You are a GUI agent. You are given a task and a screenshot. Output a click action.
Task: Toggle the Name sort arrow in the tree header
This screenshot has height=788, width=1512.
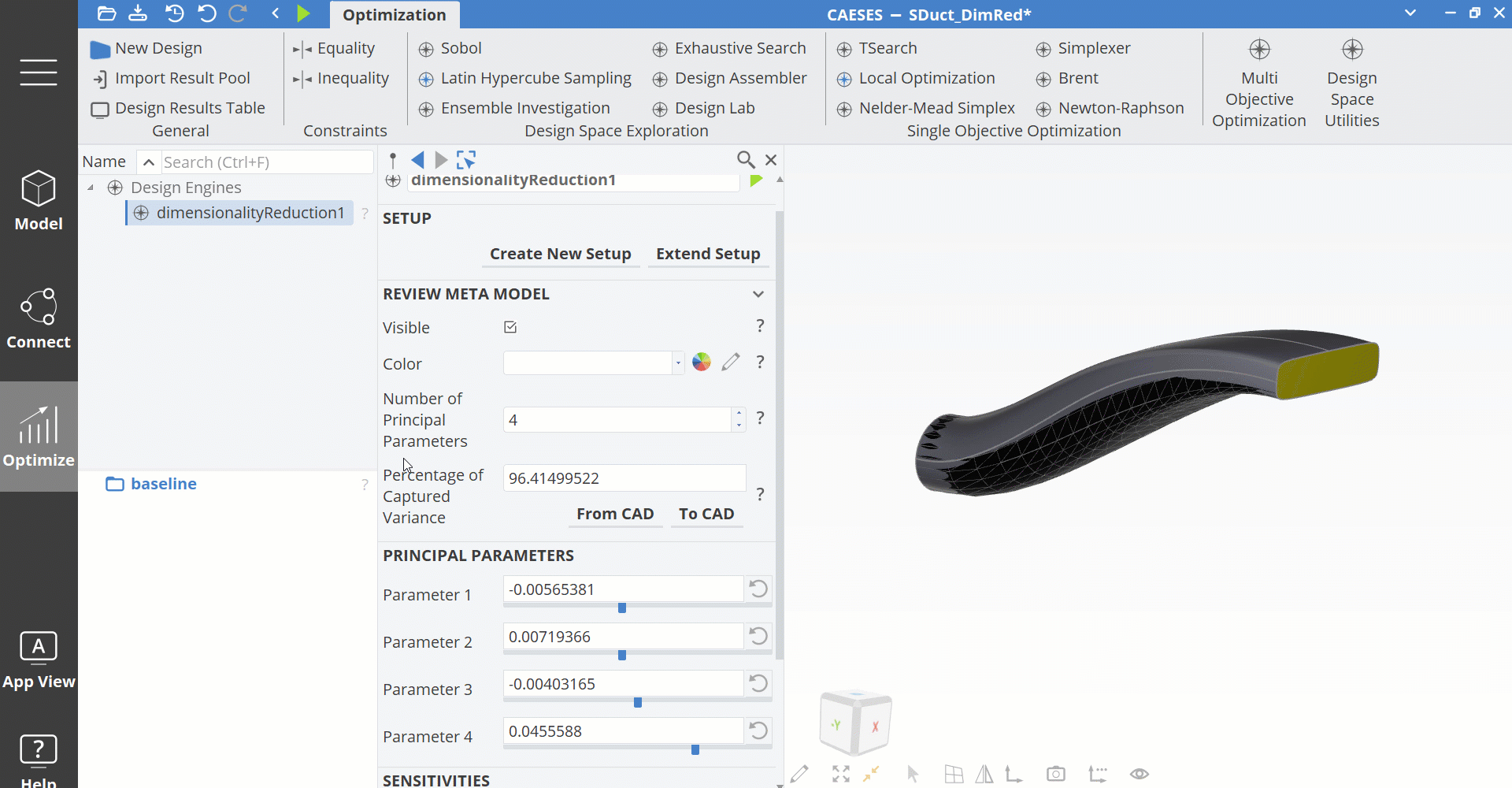[148, 162]
